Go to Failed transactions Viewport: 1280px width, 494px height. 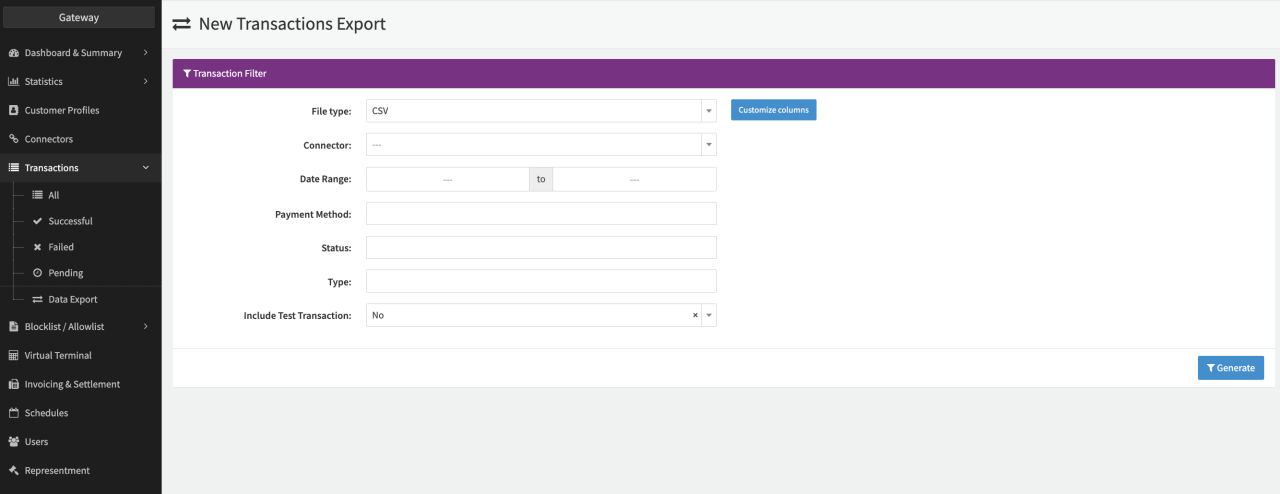point(61,247)
